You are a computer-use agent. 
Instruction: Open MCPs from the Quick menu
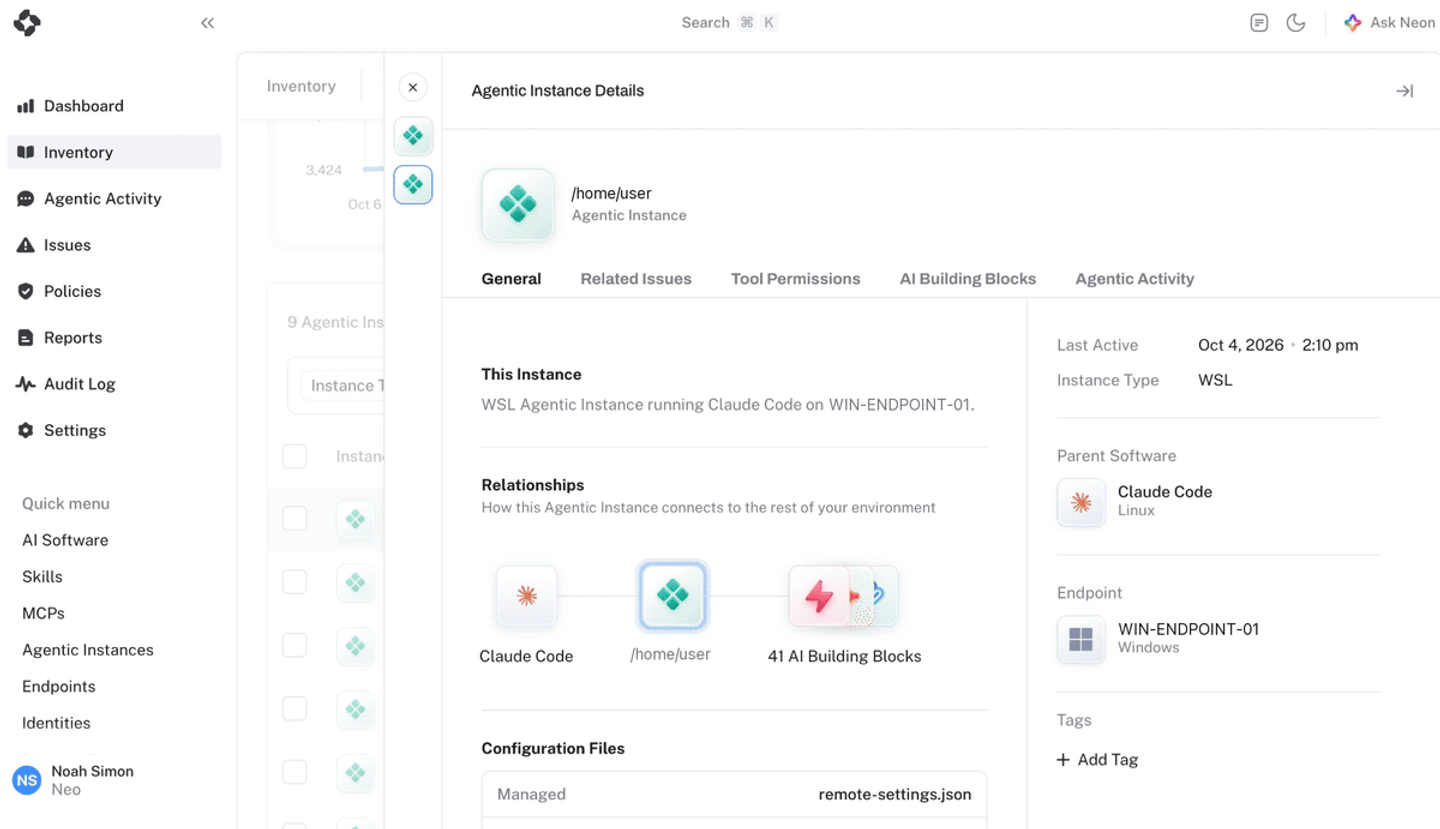[x=43, y=613]
